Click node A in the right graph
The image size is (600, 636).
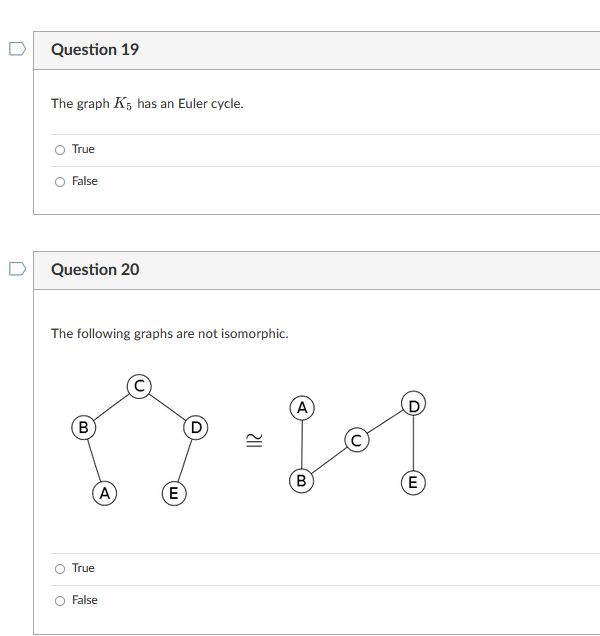pos(302,408)
